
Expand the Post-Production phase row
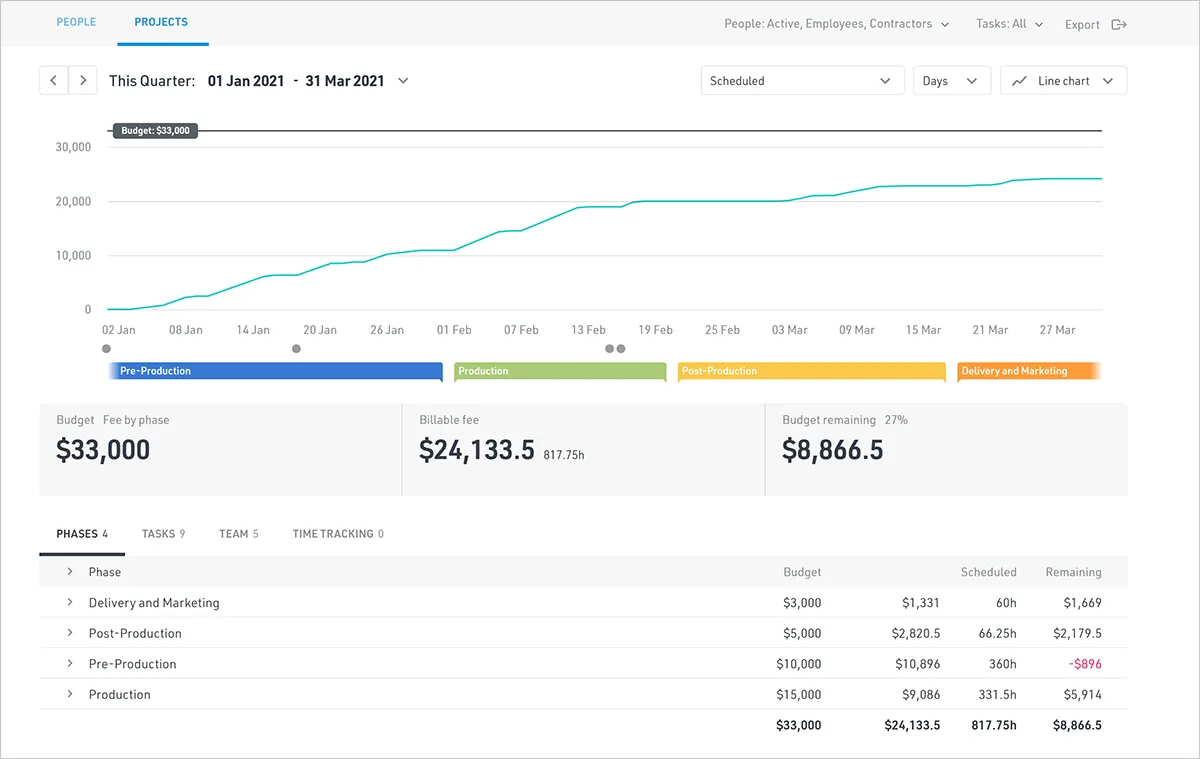coord(70,633)
